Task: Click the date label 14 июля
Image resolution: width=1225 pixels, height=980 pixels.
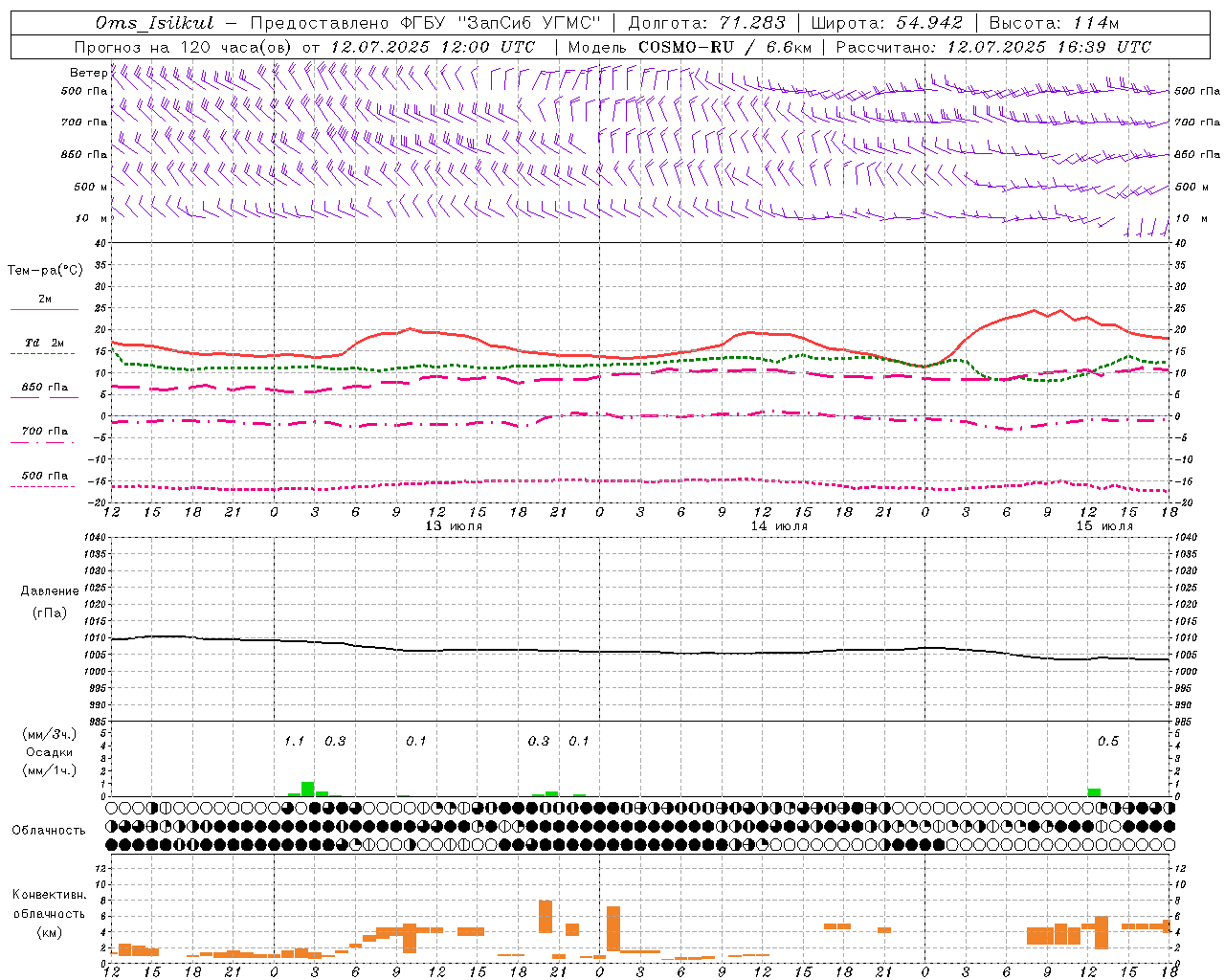Action: [x=779, y=526]
